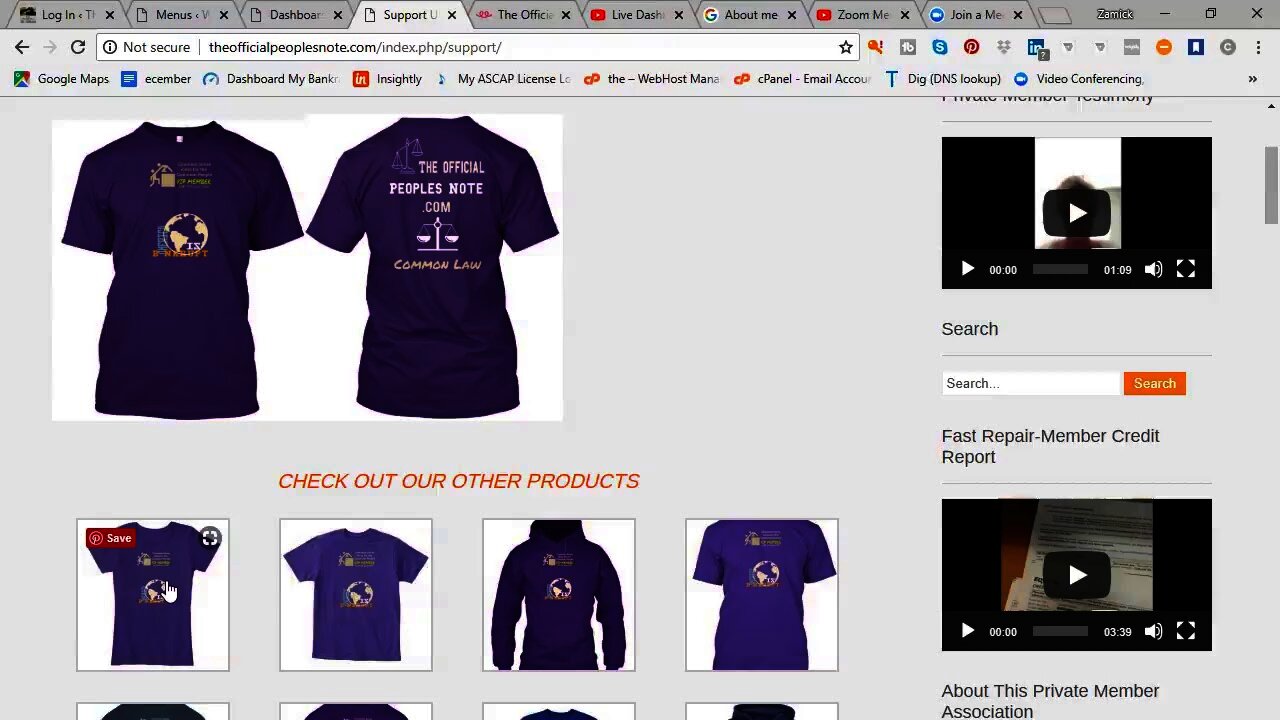Click the Zamick profile name button
This screenshot has width=1280, height=720.
(x=1114, y=14)
